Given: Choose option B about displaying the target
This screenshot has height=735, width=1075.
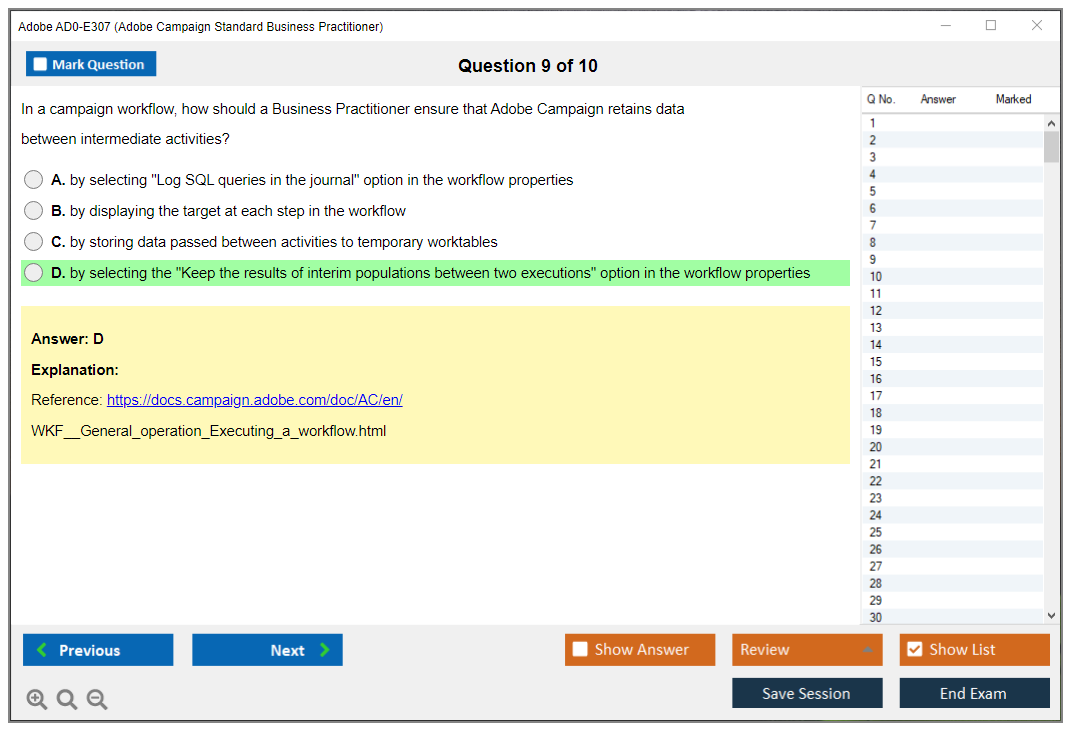Looking at the screenshot, I should pyautogui.click(x=34, y=211).
